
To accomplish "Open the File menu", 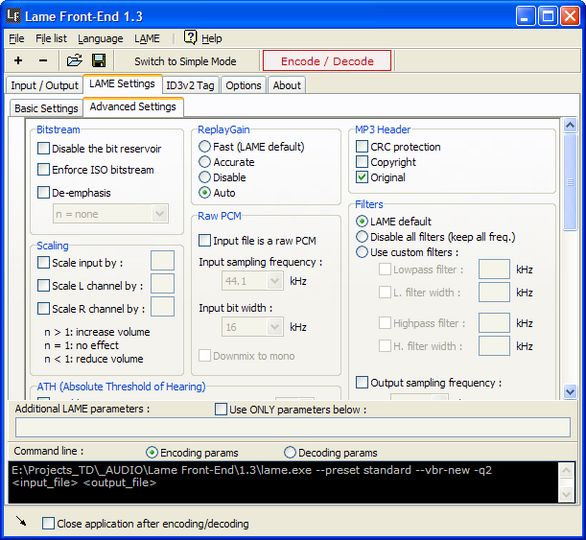I will (x=16, y=38).
